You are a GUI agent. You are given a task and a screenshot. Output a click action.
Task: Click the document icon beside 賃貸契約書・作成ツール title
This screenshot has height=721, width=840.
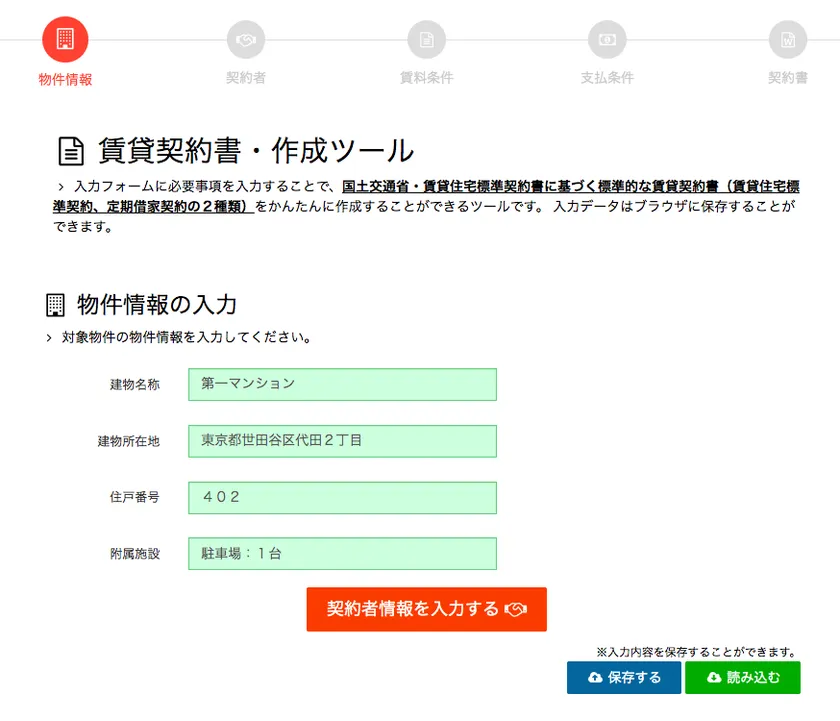click(71, 151)
